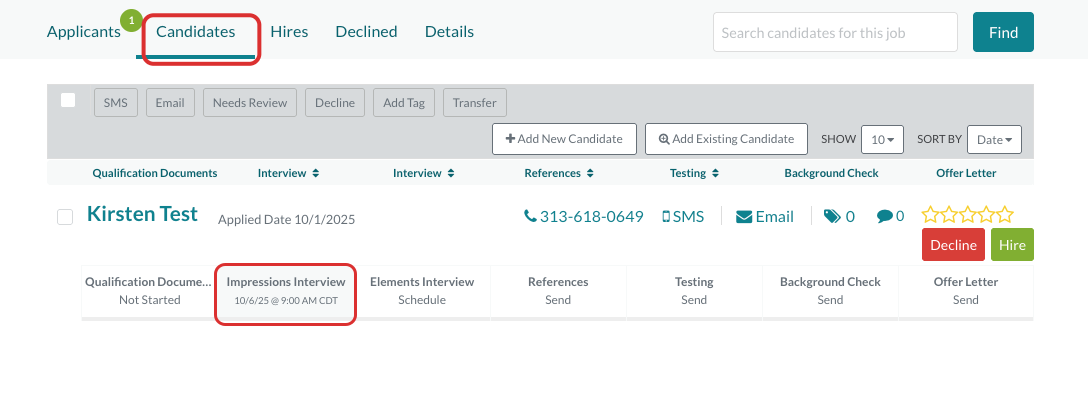
Task: Open the Impressions Interview step
Action: pos(286,291)
